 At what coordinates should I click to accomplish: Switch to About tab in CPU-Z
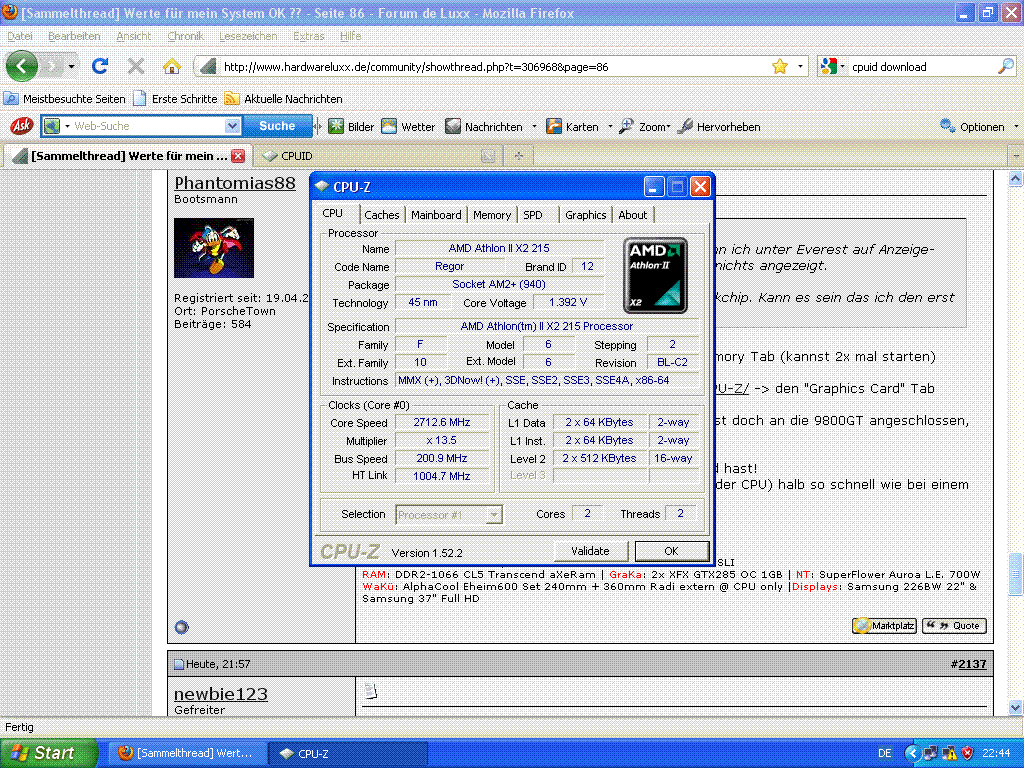632,215
